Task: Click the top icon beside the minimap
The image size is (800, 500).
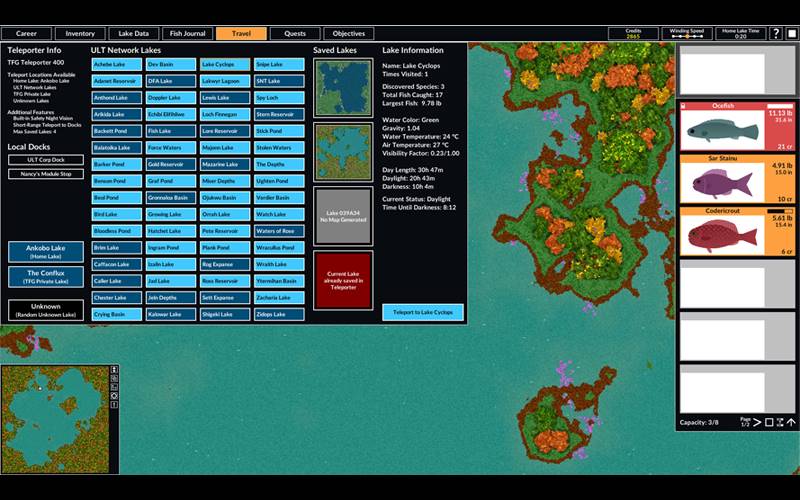Action: pos(115,371)
